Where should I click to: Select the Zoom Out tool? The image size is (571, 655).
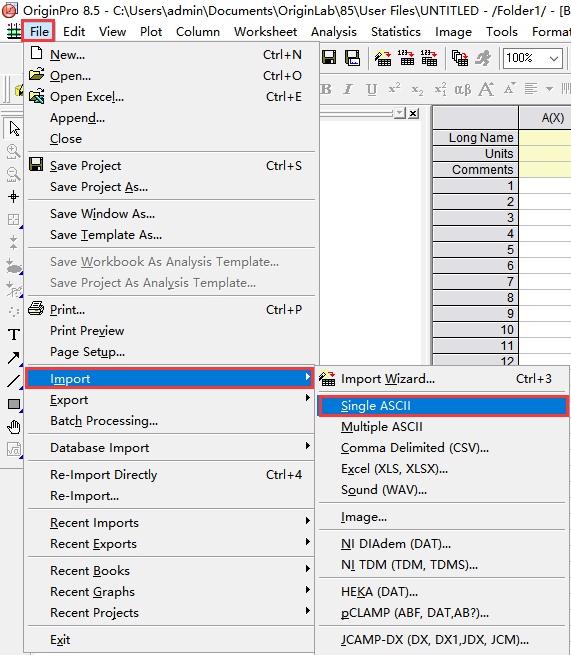13,174
